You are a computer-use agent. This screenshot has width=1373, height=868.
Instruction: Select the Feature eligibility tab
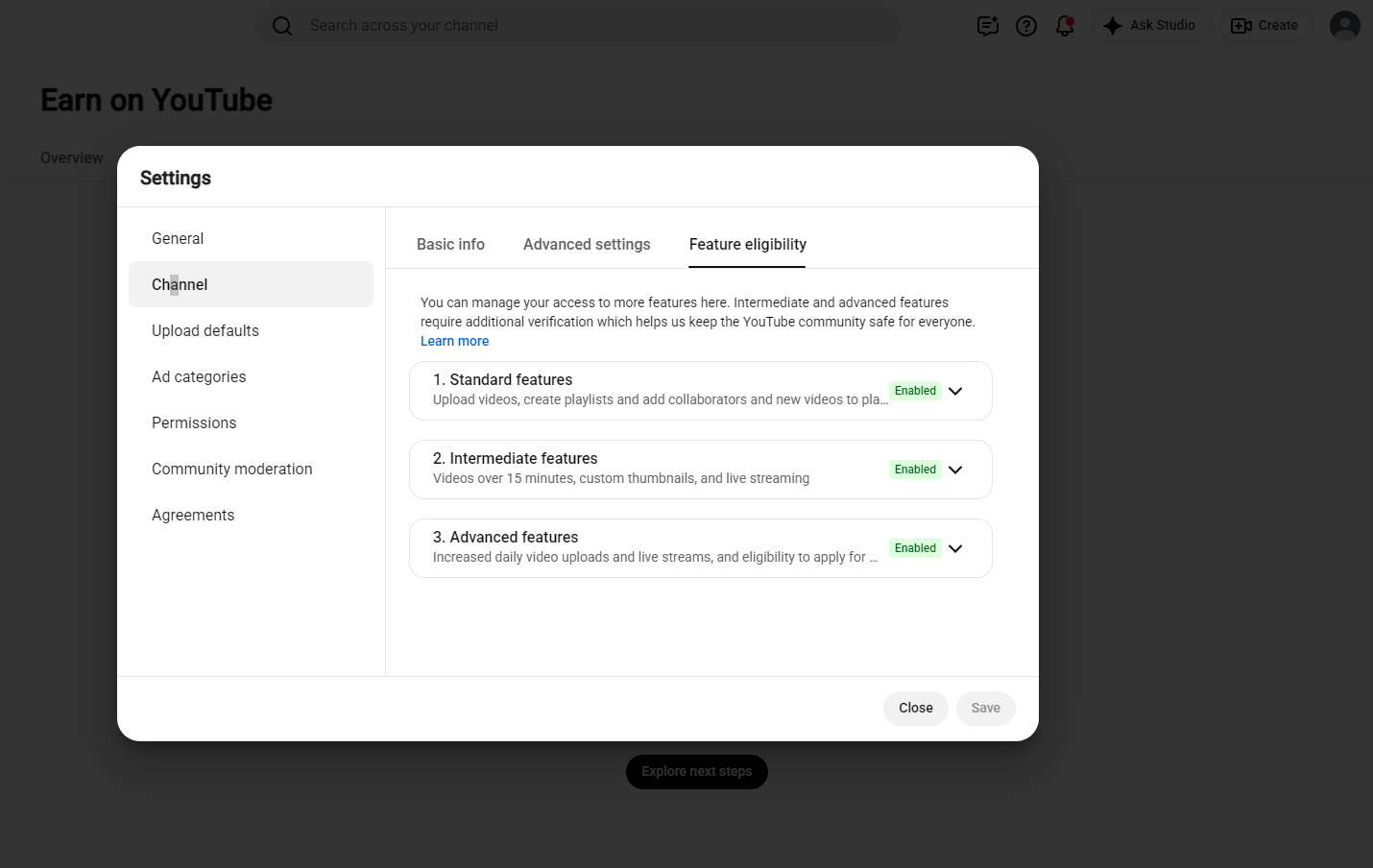coord(747,245)
